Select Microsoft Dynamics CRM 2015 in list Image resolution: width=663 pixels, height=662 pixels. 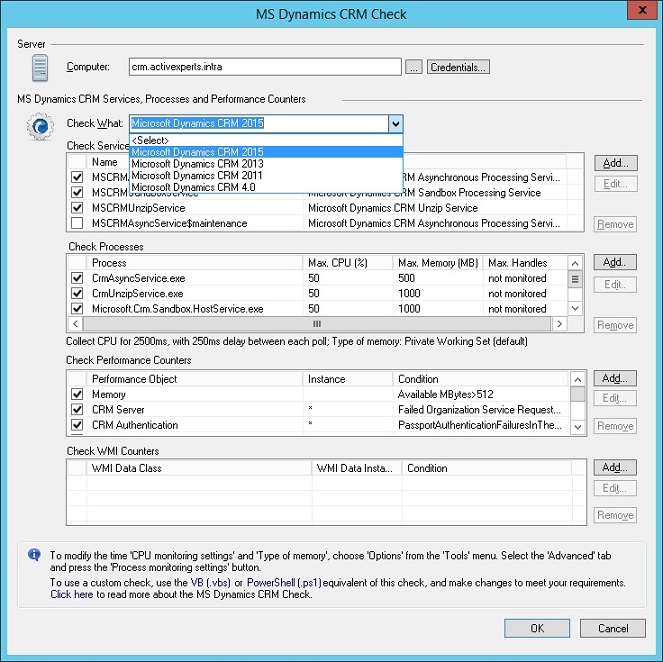pos(266,152)
